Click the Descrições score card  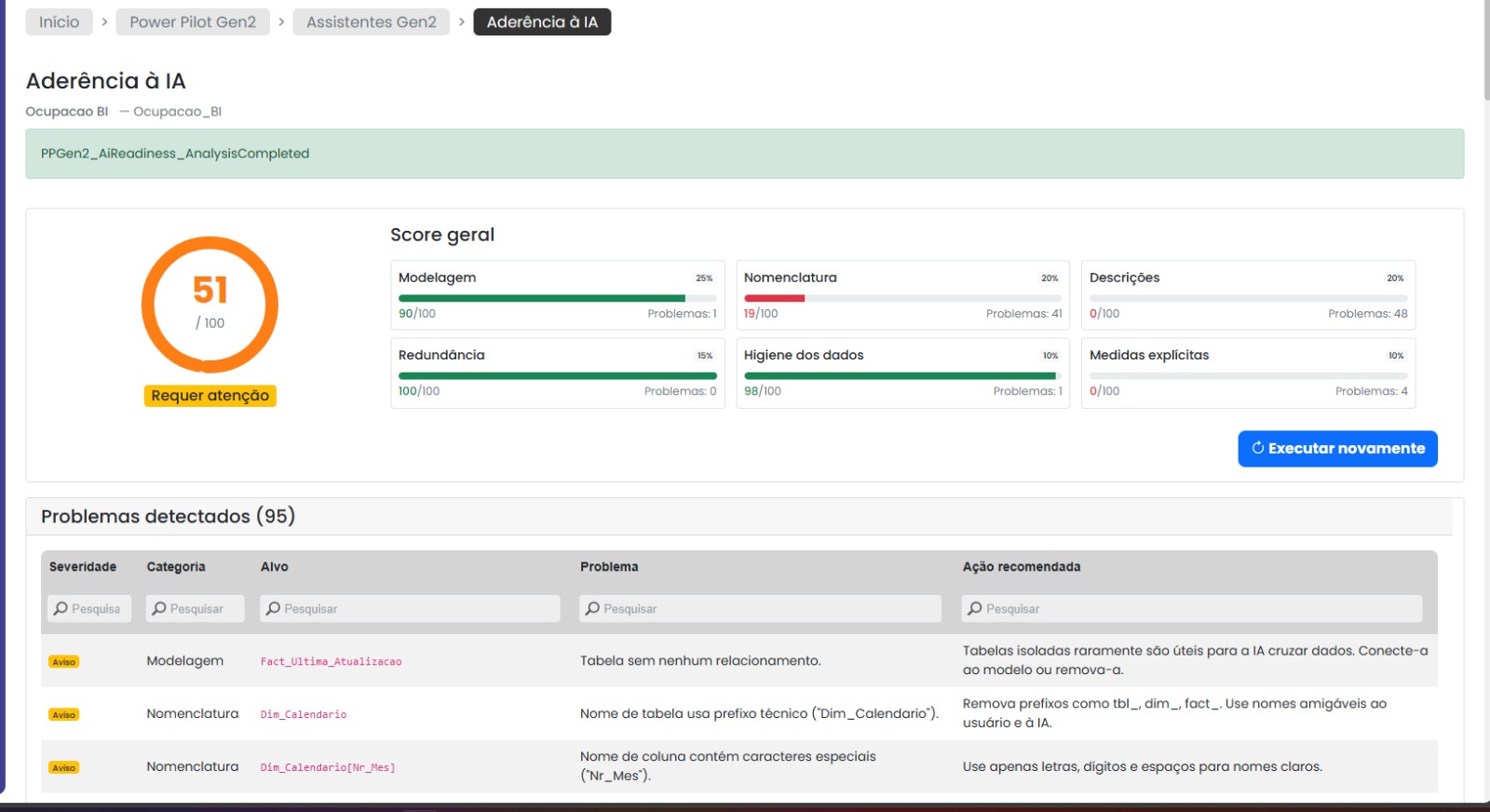[x=1248, y=295]
